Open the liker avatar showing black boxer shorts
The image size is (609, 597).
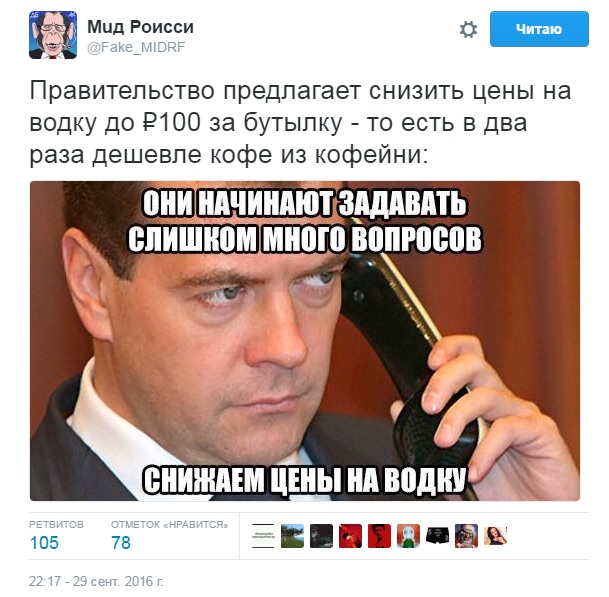click(437, 536)
